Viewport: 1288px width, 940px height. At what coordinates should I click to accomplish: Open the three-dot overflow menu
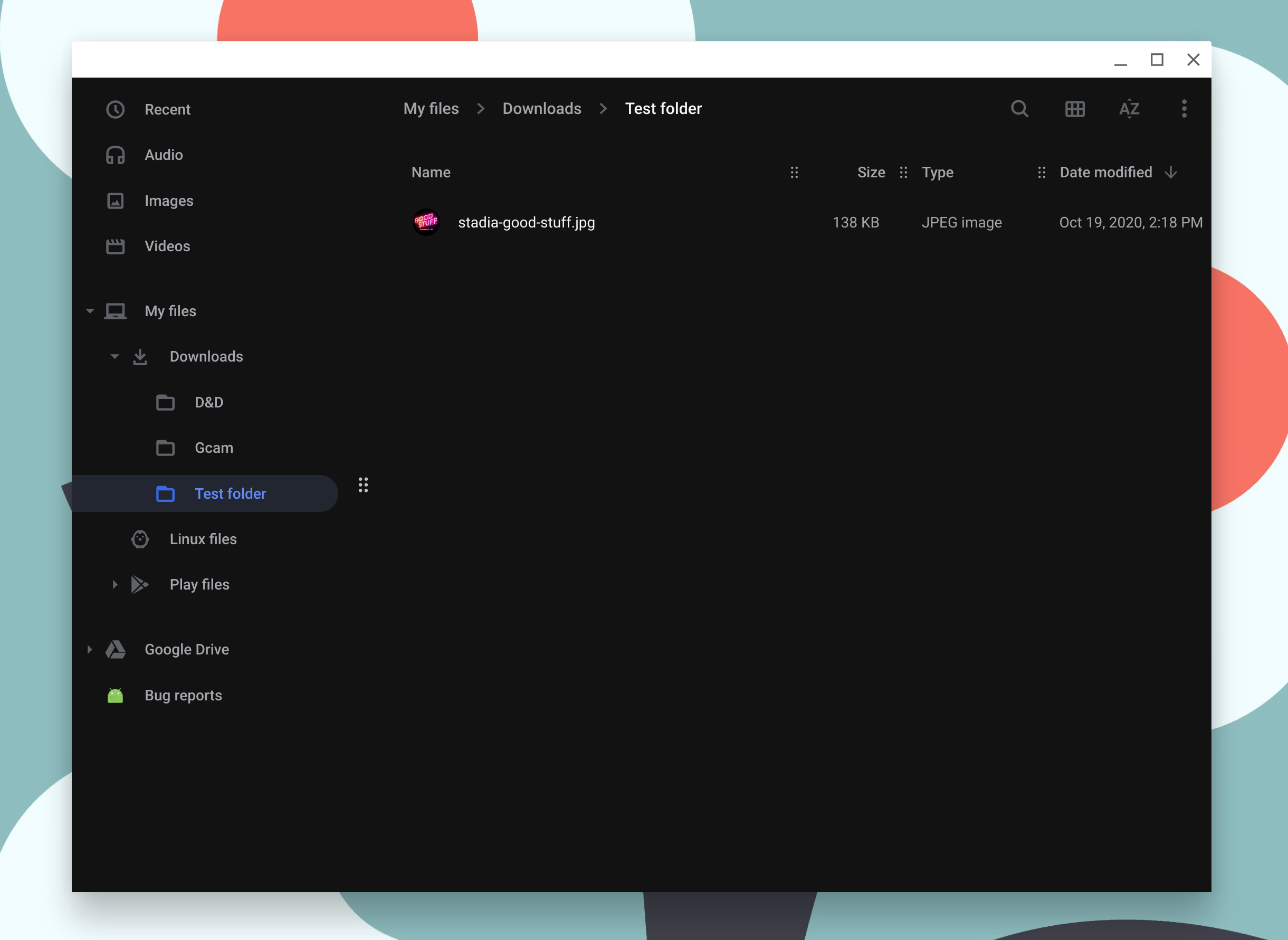click(1184, 109)
